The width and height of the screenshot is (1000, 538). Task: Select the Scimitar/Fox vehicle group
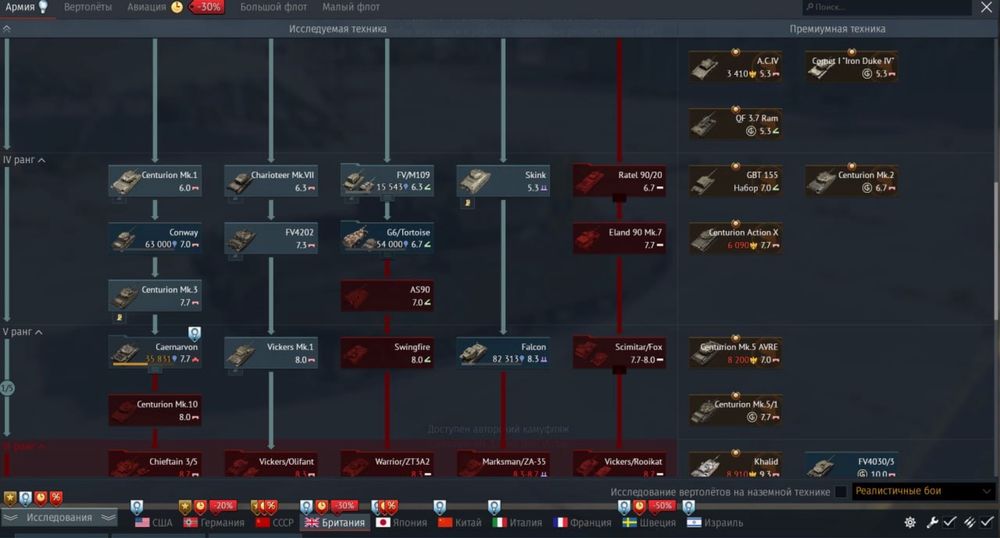coord(619,353)
